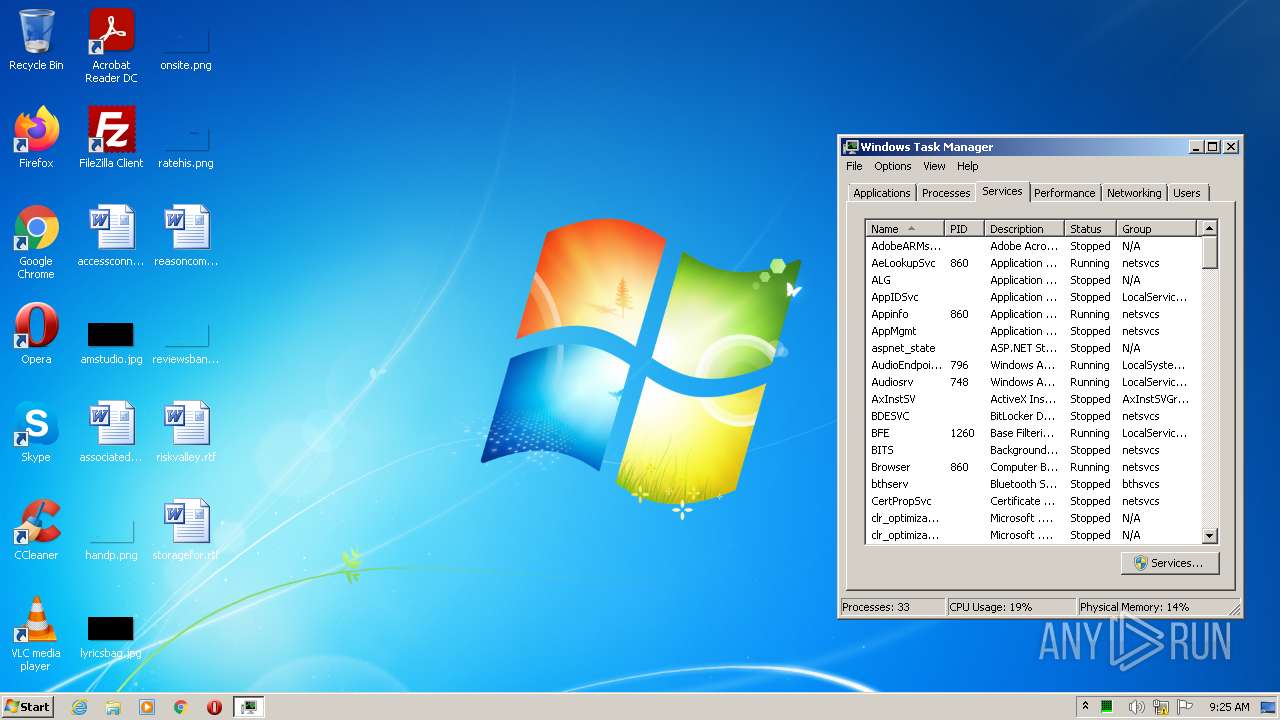The width and height of the screenshot is (1280, 720).
Task: Open the Recycle Bin desktop icon
Action: click(36, 41)
